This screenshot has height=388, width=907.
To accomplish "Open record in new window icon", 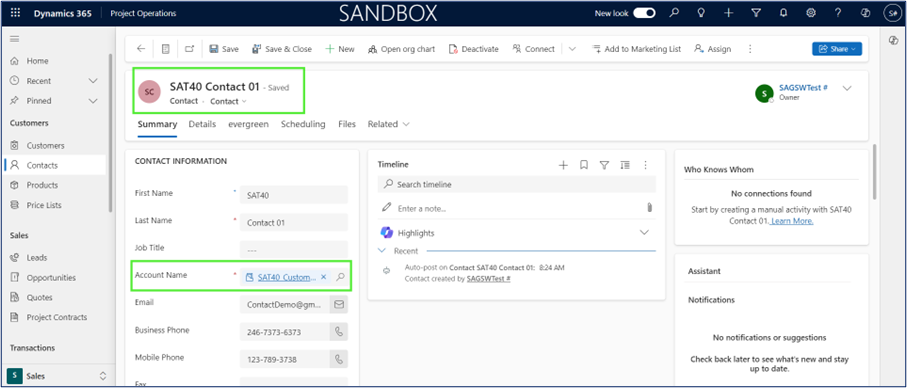I will pyautogui.click(x=189, y=49).
